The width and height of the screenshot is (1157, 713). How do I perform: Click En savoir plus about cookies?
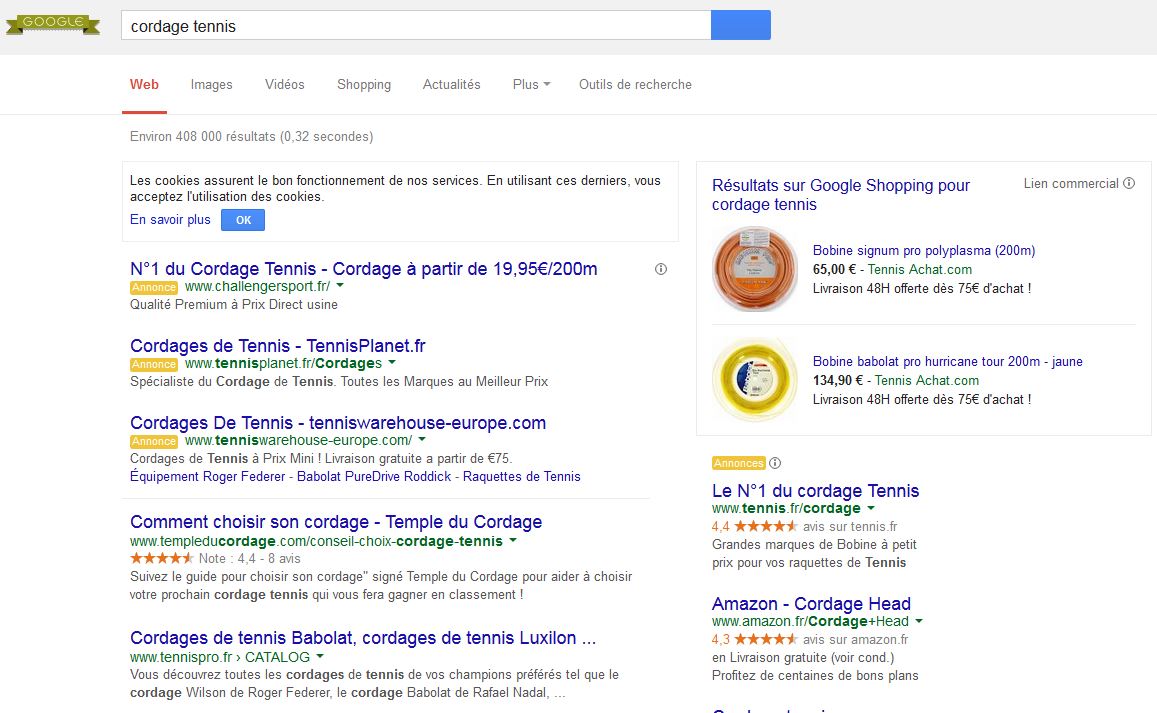[170, 220]
